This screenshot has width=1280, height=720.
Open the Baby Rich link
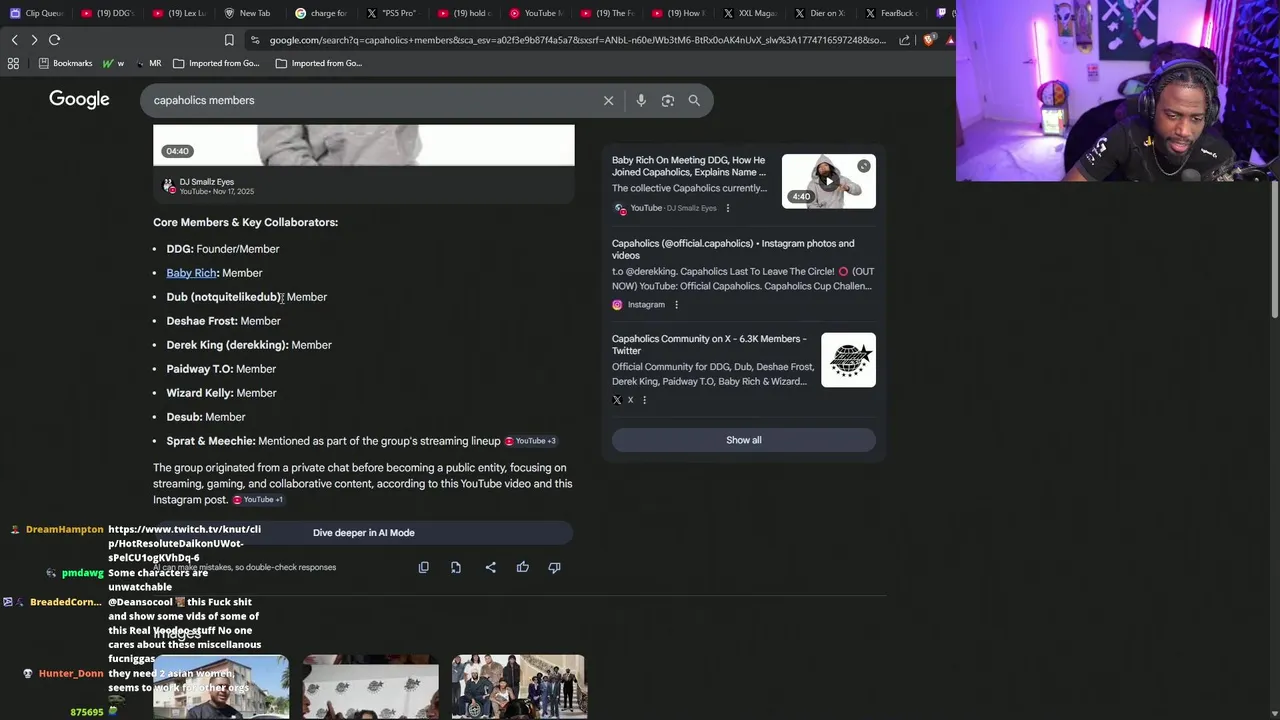tap(191, 273)
